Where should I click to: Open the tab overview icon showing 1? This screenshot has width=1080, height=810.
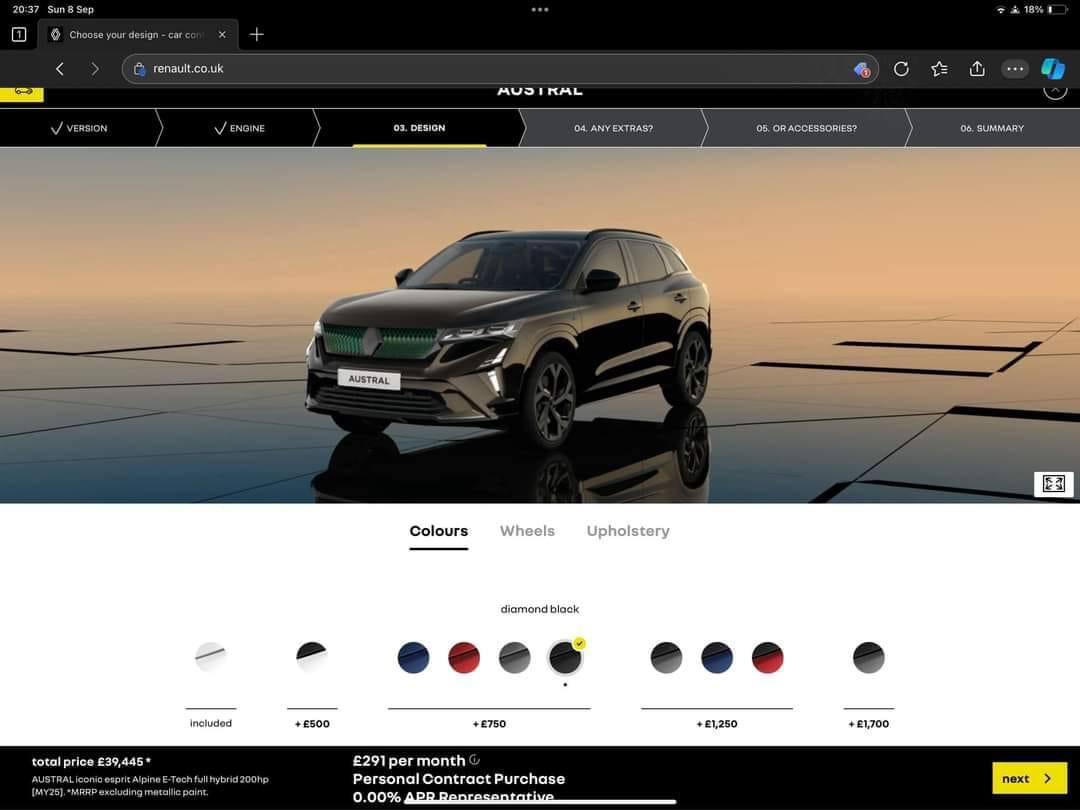19,34
